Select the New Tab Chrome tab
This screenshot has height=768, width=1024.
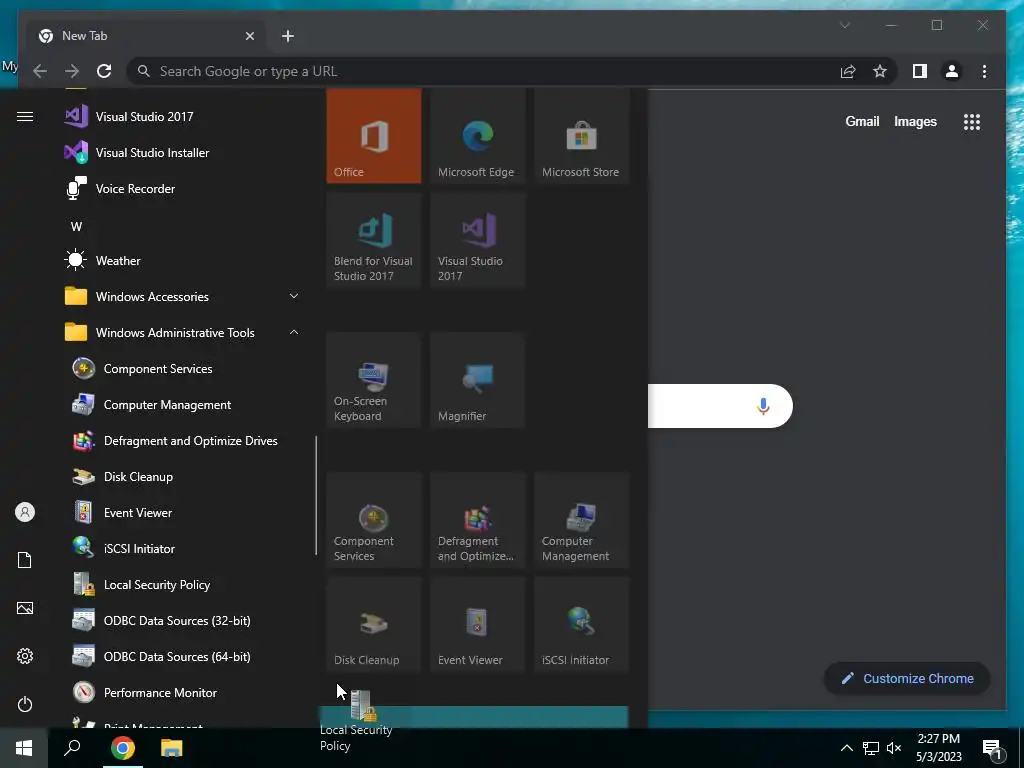click(144, 35)
